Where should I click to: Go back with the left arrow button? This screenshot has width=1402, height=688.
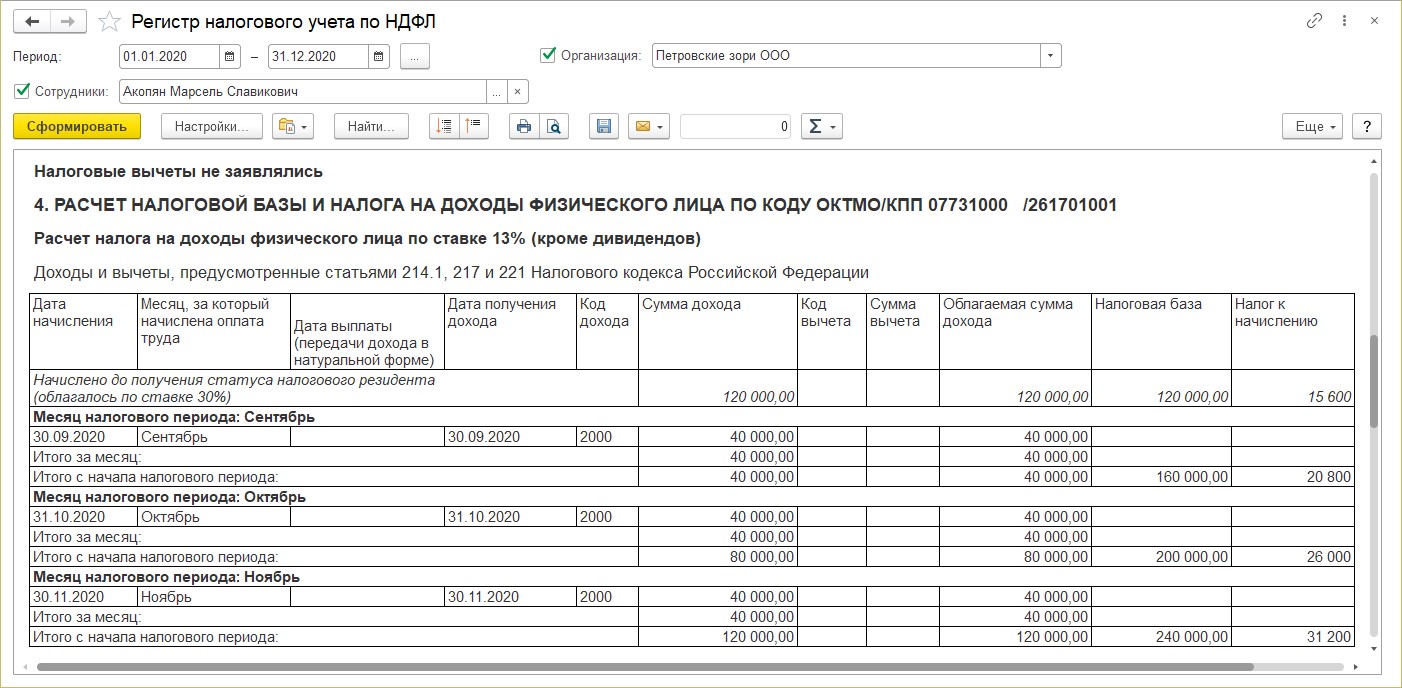32,21
